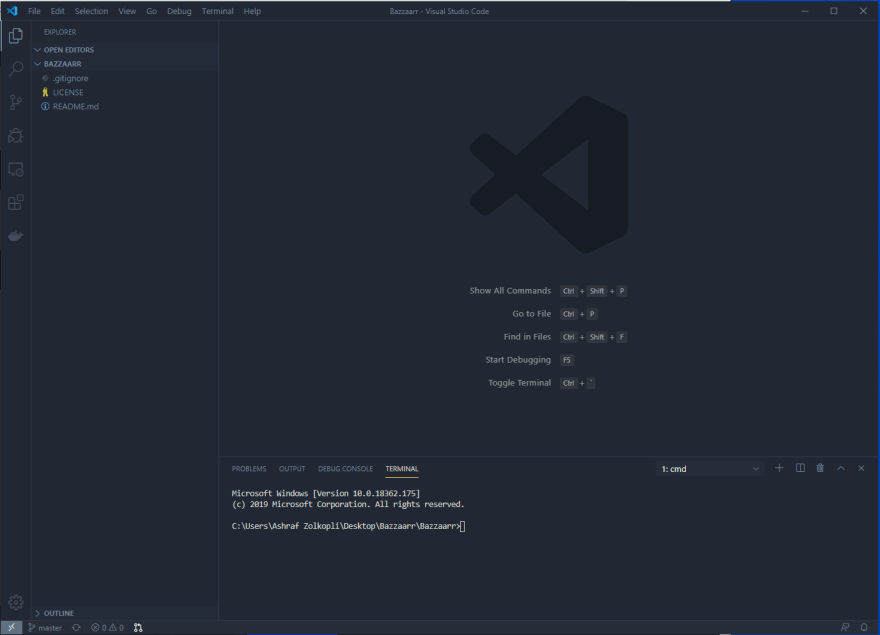Click the VS Code logo in title bar
The height and width of the screenshot is (635, 880).
[x=12, y=11]
